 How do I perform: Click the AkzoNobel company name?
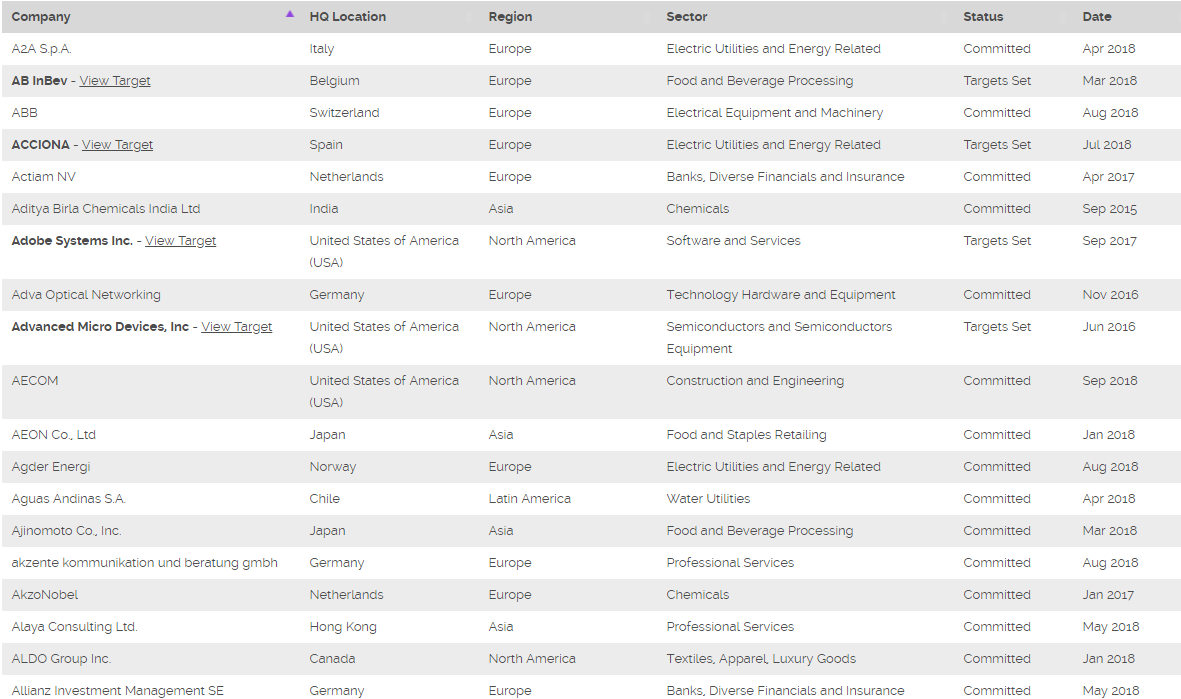45,595
